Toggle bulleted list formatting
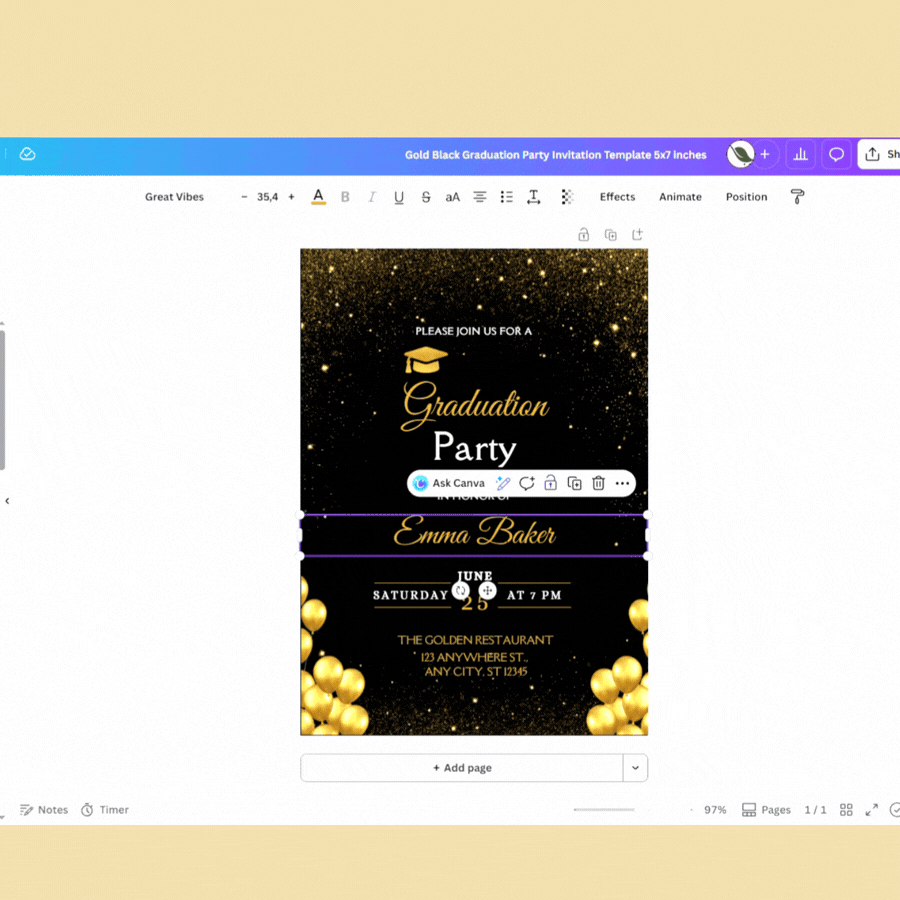This screenshot has height=900, width=900. click(506, 197)
